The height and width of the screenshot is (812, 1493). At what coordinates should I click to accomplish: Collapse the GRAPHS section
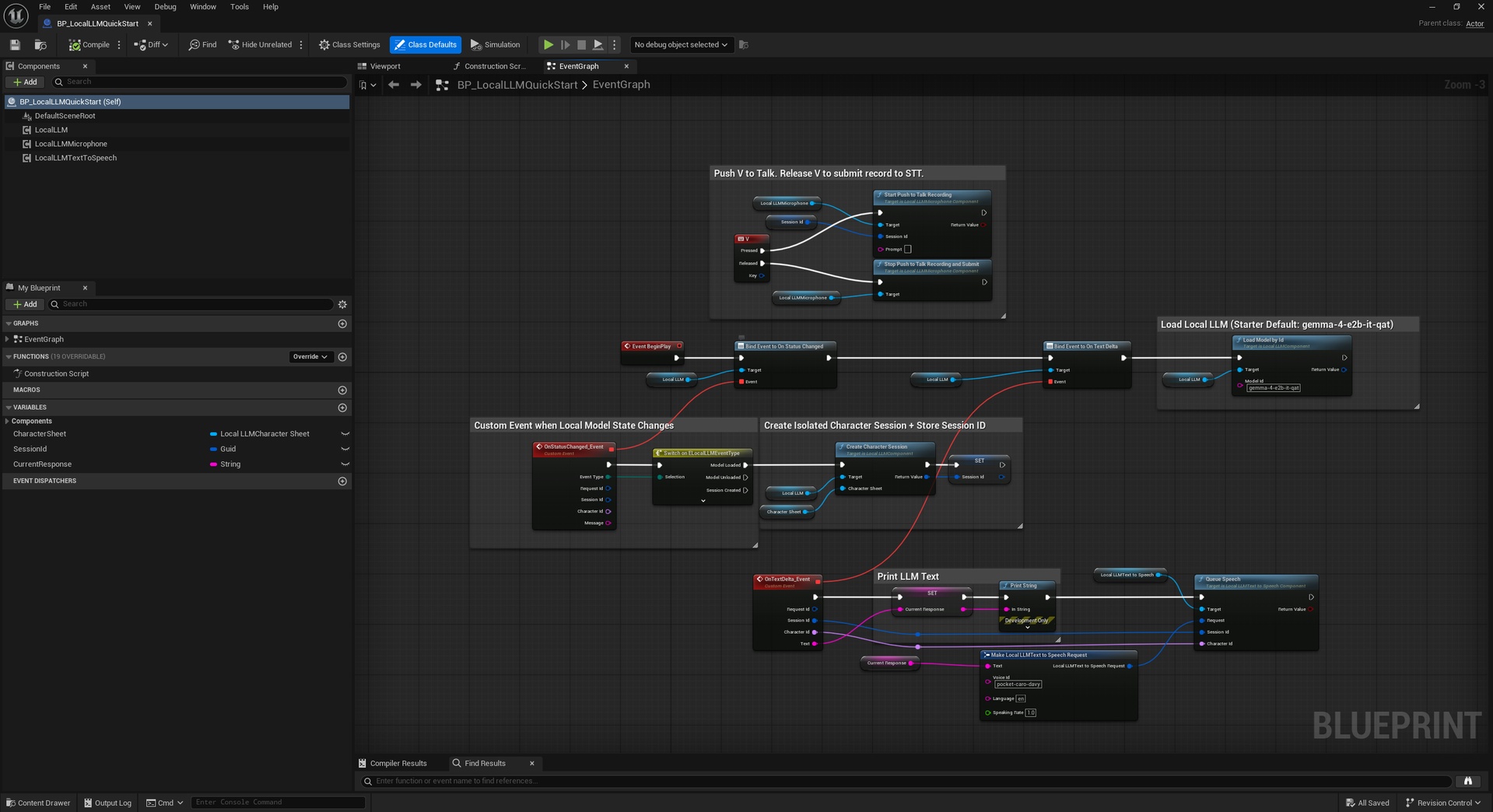click(x=9, y=324)
